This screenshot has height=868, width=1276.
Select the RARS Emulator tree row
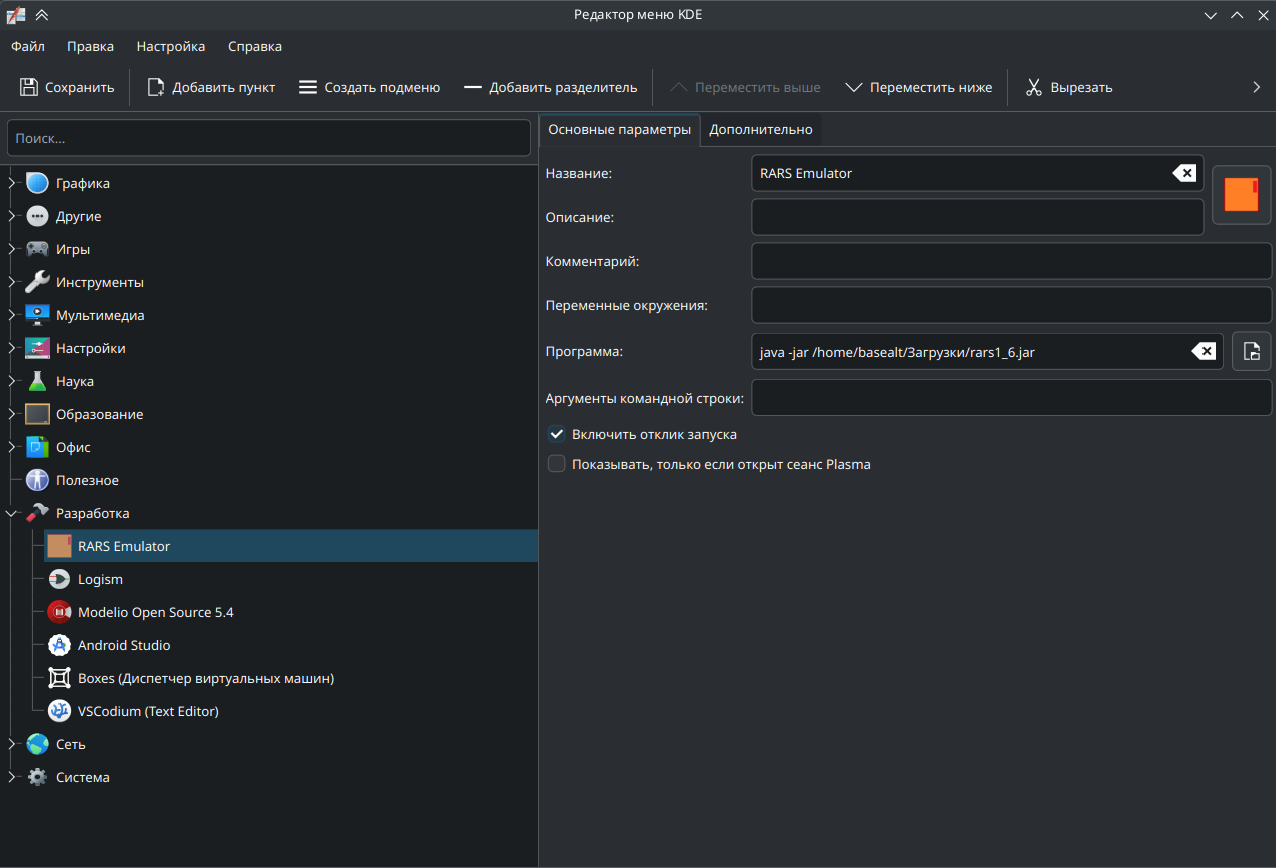[291, 546]
